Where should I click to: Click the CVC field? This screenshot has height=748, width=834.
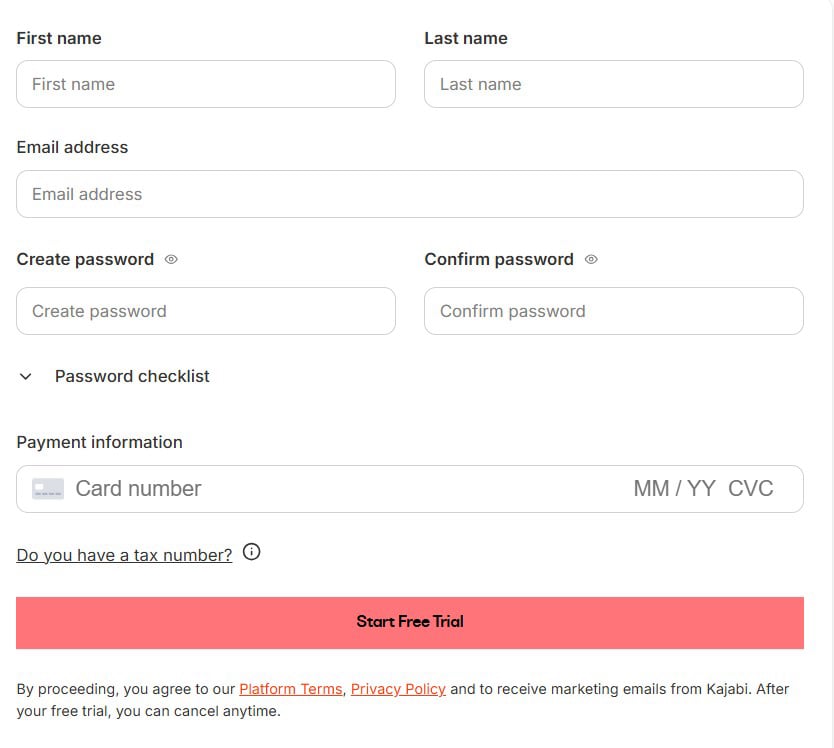(751, 489)
